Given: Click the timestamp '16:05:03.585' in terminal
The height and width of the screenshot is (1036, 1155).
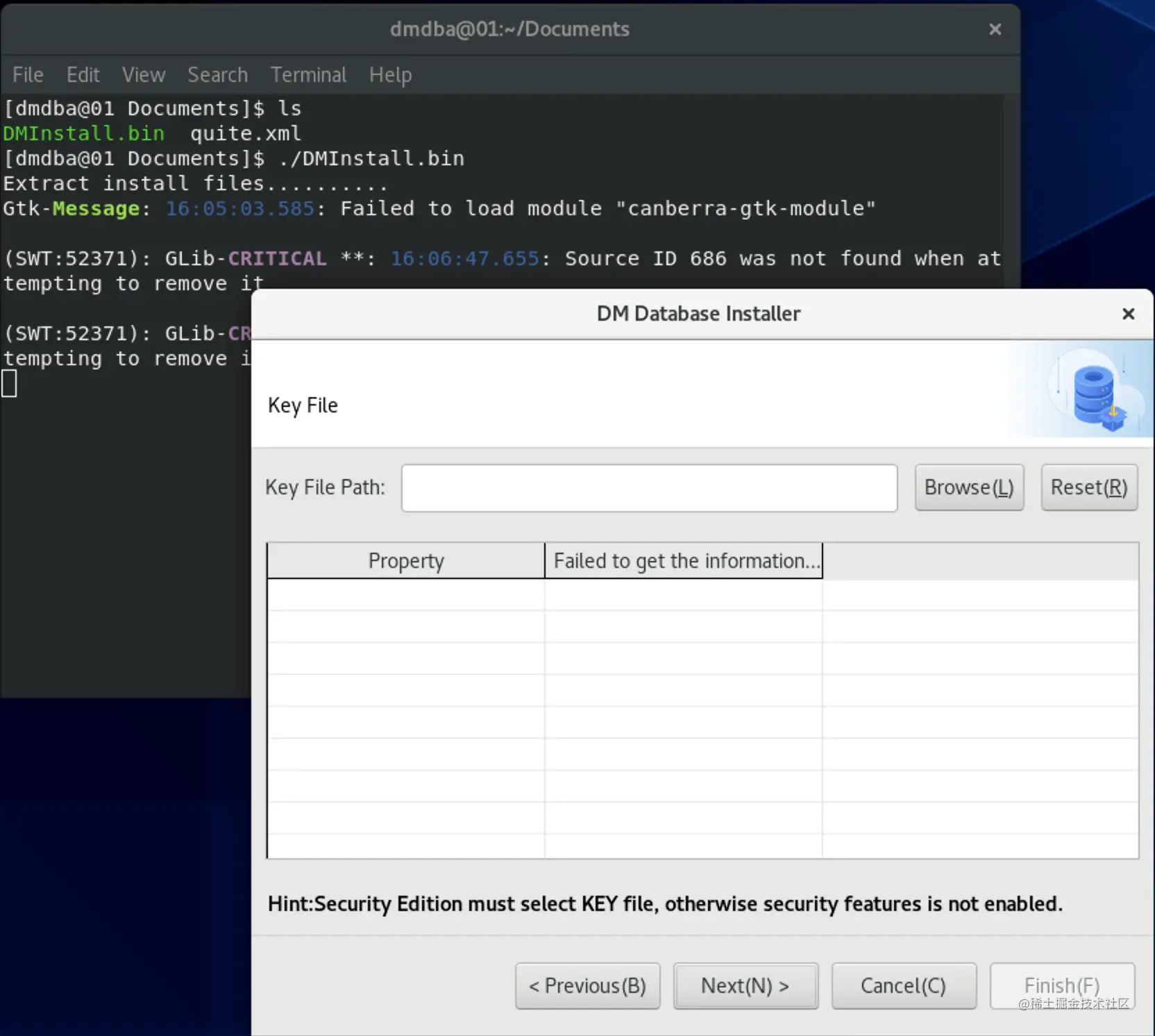Looking at the screenshot, I should 240,208.
